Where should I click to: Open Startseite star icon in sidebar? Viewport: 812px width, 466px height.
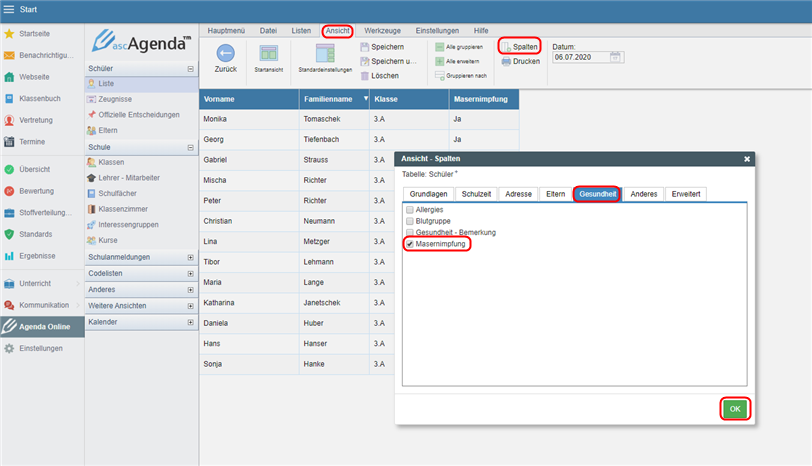pyautogui.click(x=9, y=34)
